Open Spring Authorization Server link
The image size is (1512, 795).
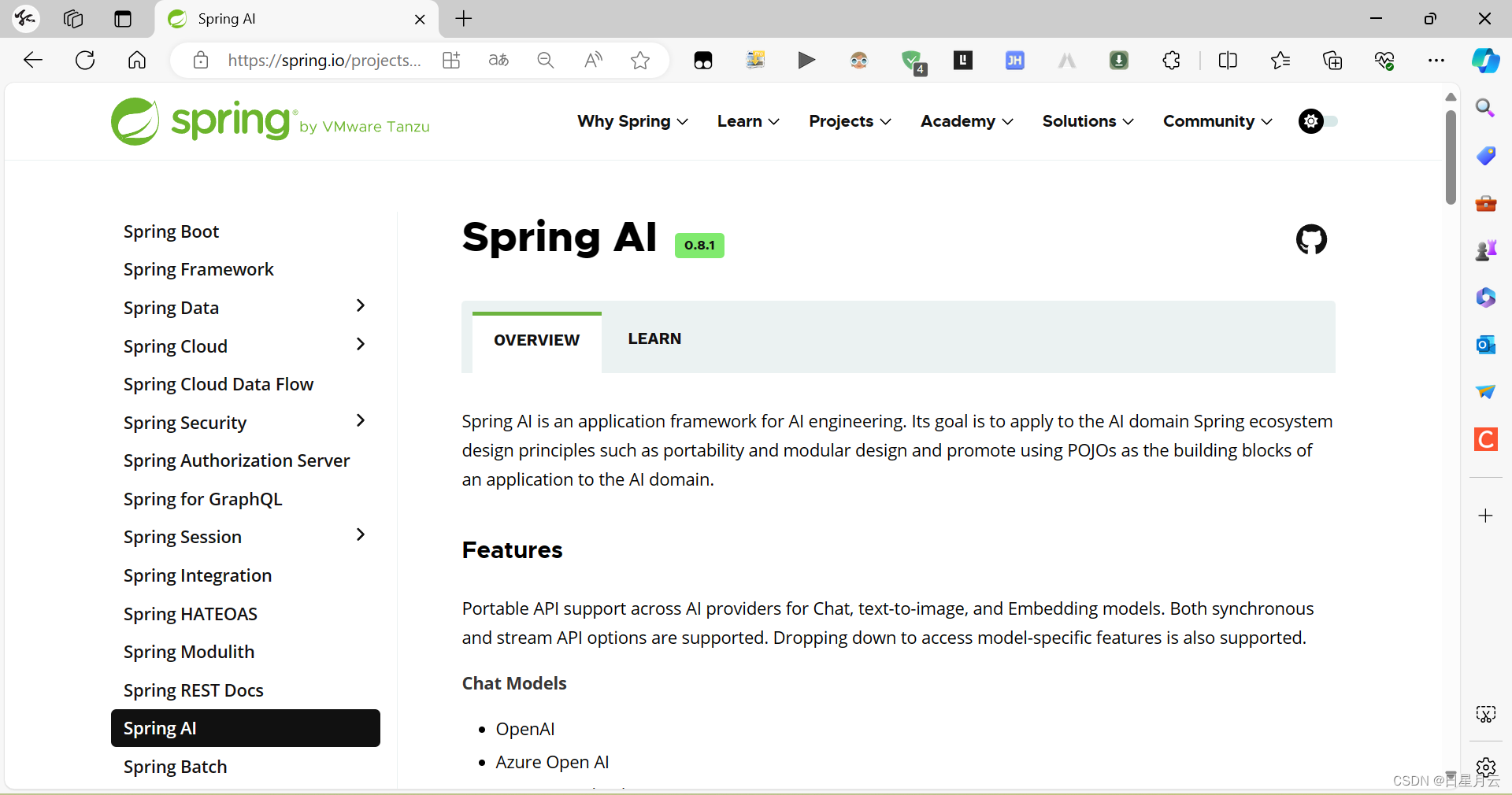236,460
